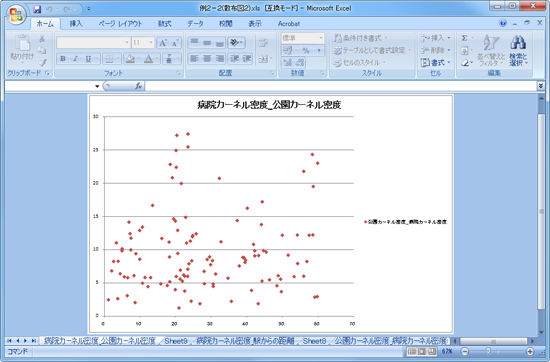Image resolution: width=550 pixels, height=362 pixels.
Task: Decrease indent
Action: click(234, 59)
